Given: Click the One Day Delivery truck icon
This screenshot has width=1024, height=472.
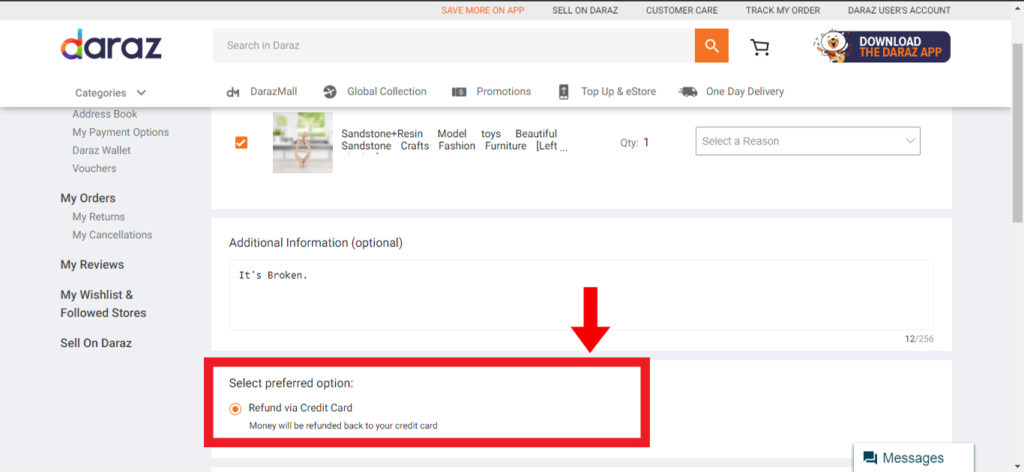Looking at the screenshot, I should (x=688, y=92).
